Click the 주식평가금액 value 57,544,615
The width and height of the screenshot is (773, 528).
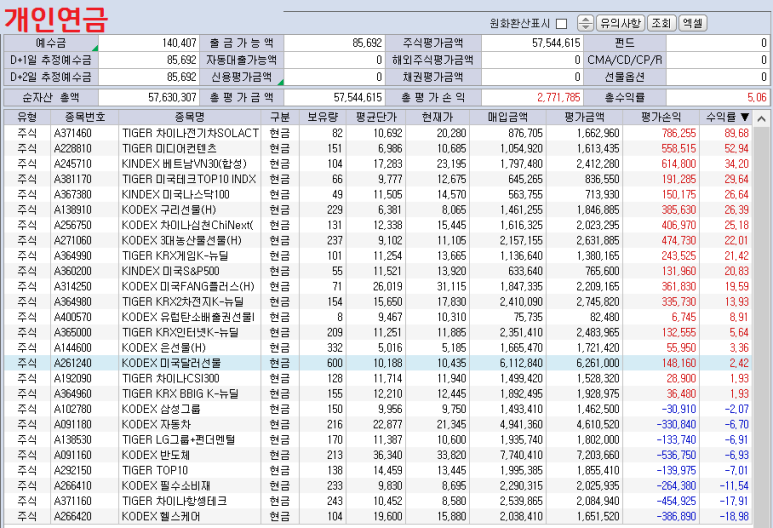point(556,43)
